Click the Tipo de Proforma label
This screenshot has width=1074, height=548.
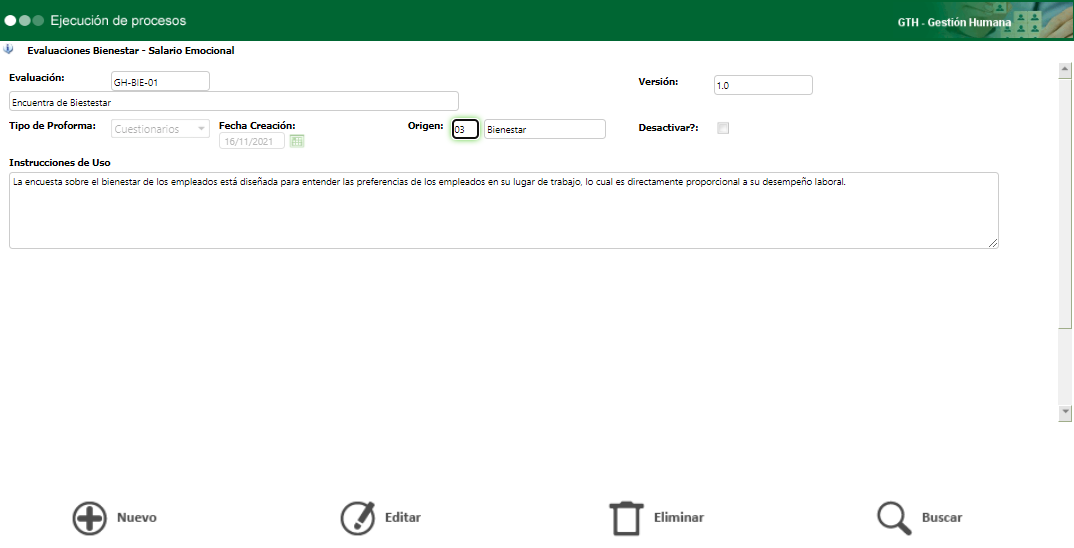click(x=53, y=125)
